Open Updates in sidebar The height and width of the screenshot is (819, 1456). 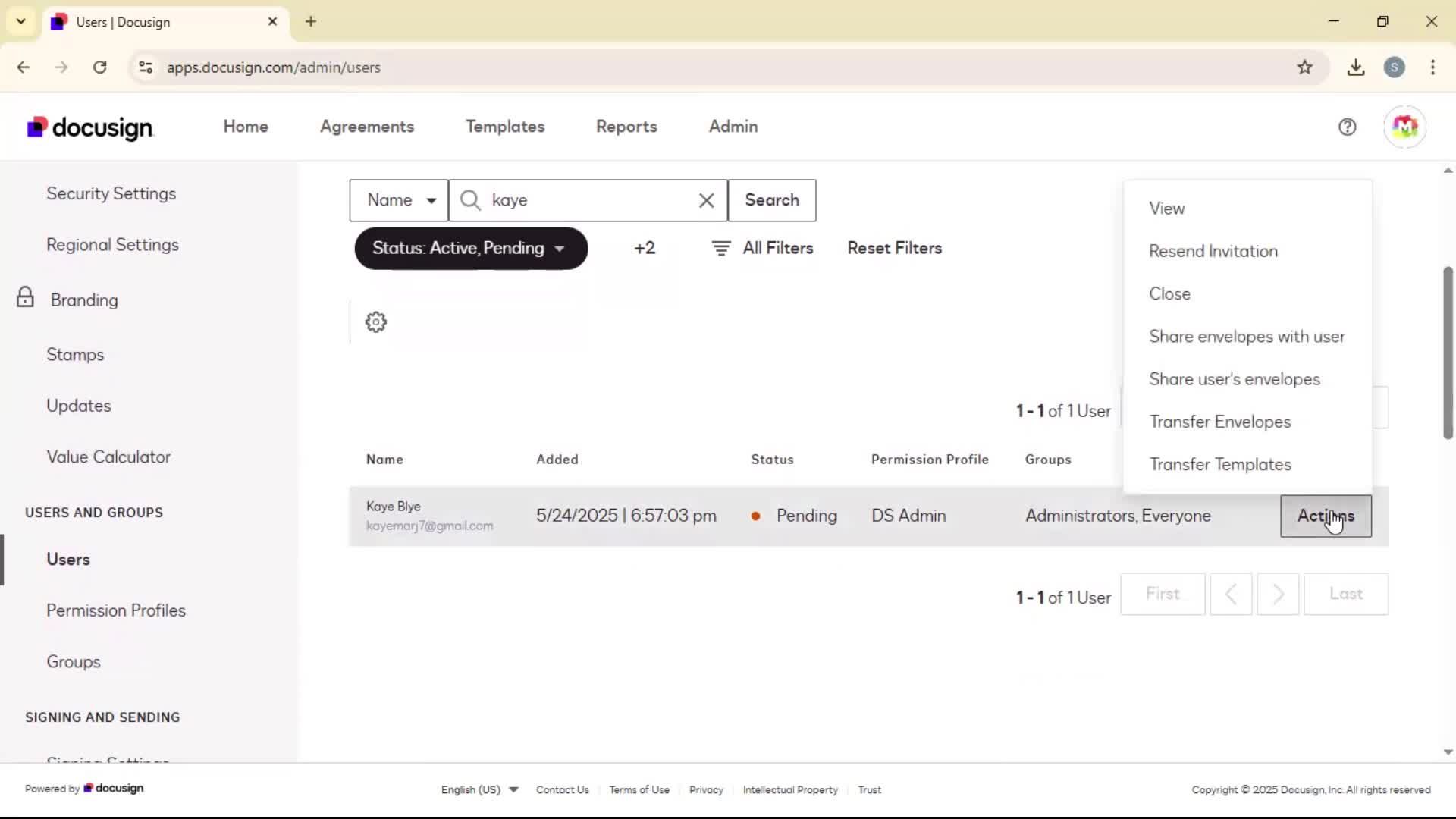click(79, 406)
